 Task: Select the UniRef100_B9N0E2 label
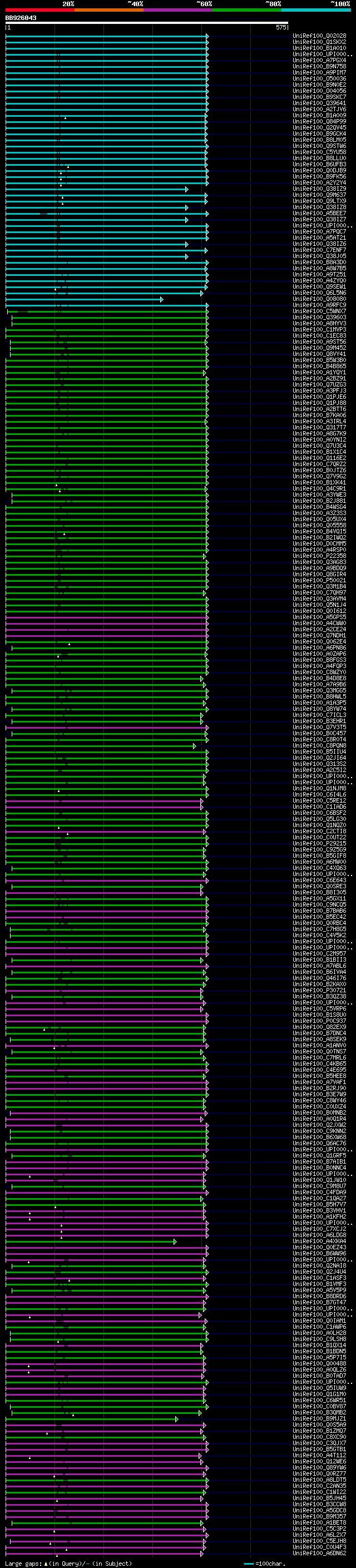click(x=319, y=85)
